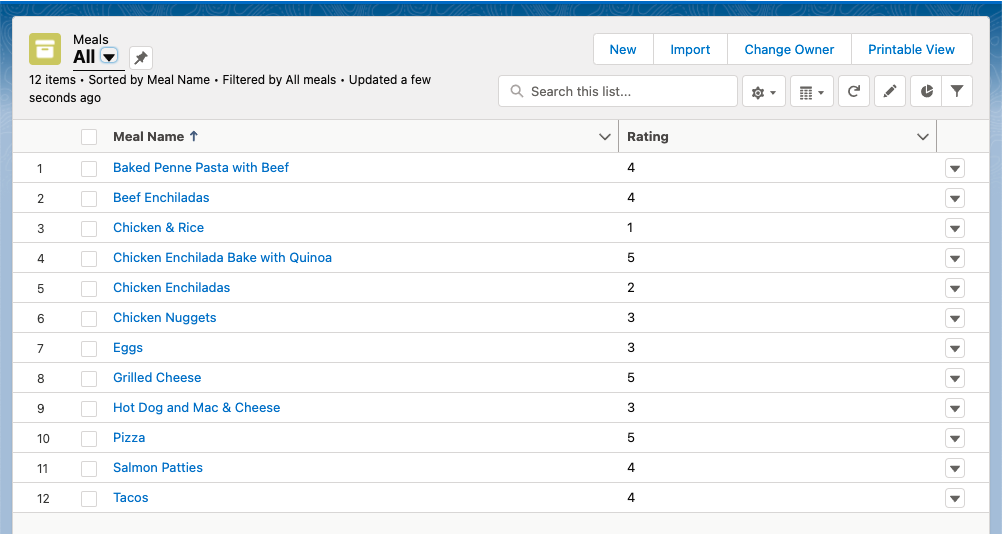The width and height of the screenshot is (1002, 534).
Task: Open the All list view dropdown
Action: [109, 57]
